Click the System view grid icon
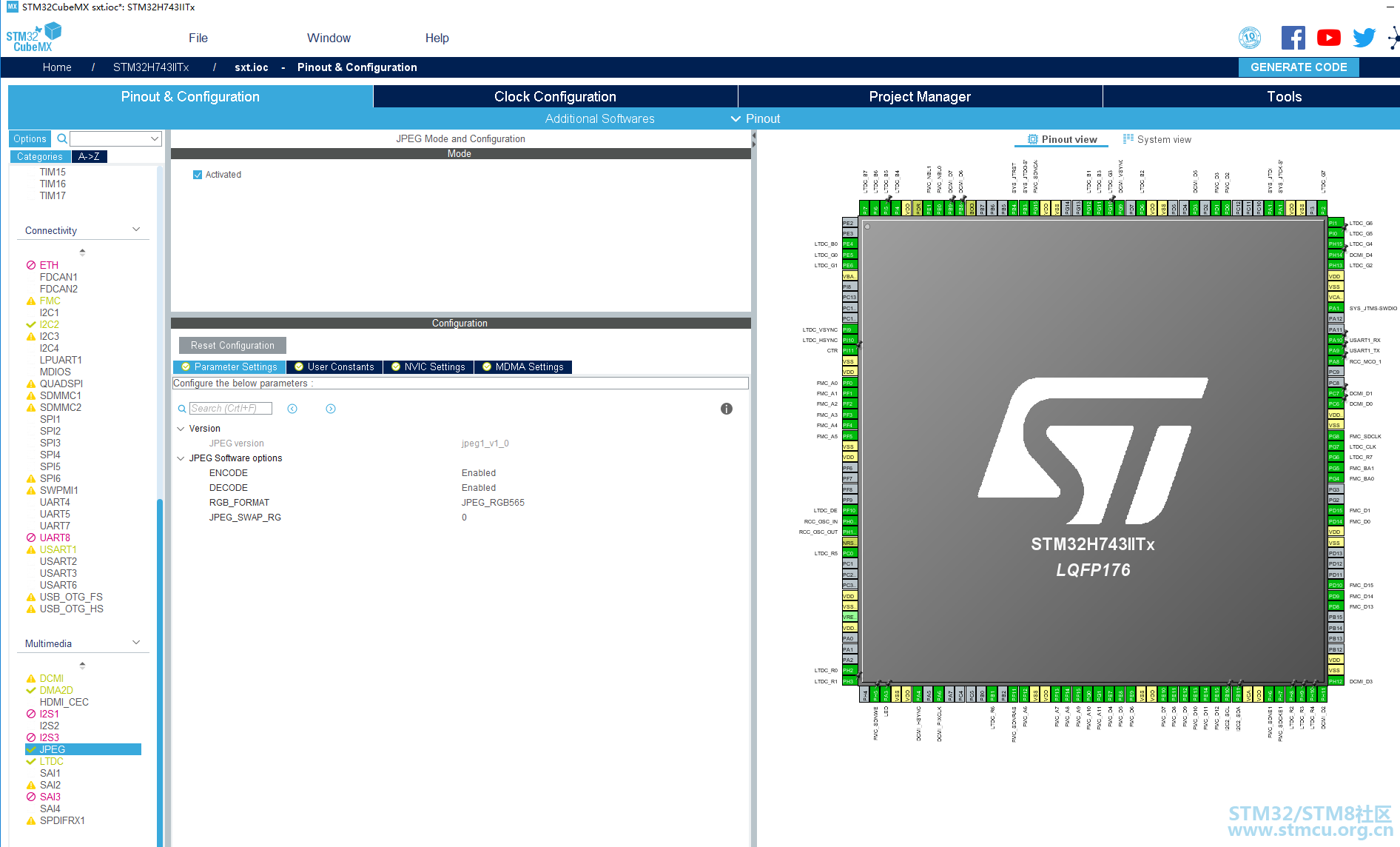1400x847 pixels. (1128, 138)
